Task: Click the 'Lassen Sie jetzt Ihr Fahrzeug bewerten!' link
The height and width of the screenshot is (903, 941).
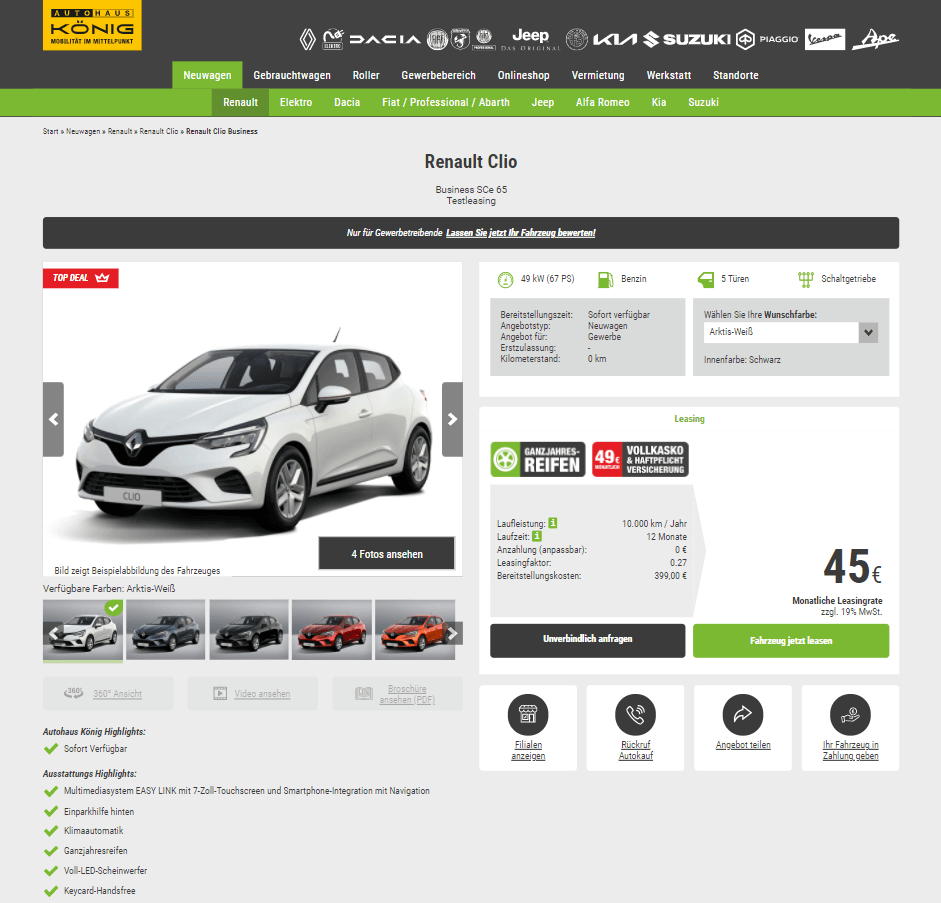Action: (x=520, y=233)
